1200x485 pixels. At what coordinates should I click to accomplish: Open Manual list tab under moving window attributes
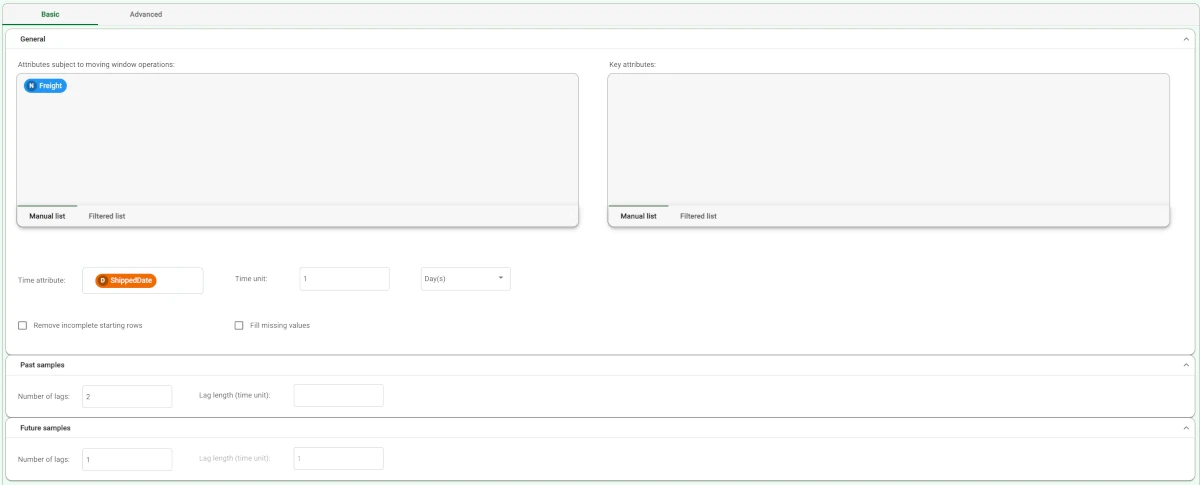coord(47,216)
